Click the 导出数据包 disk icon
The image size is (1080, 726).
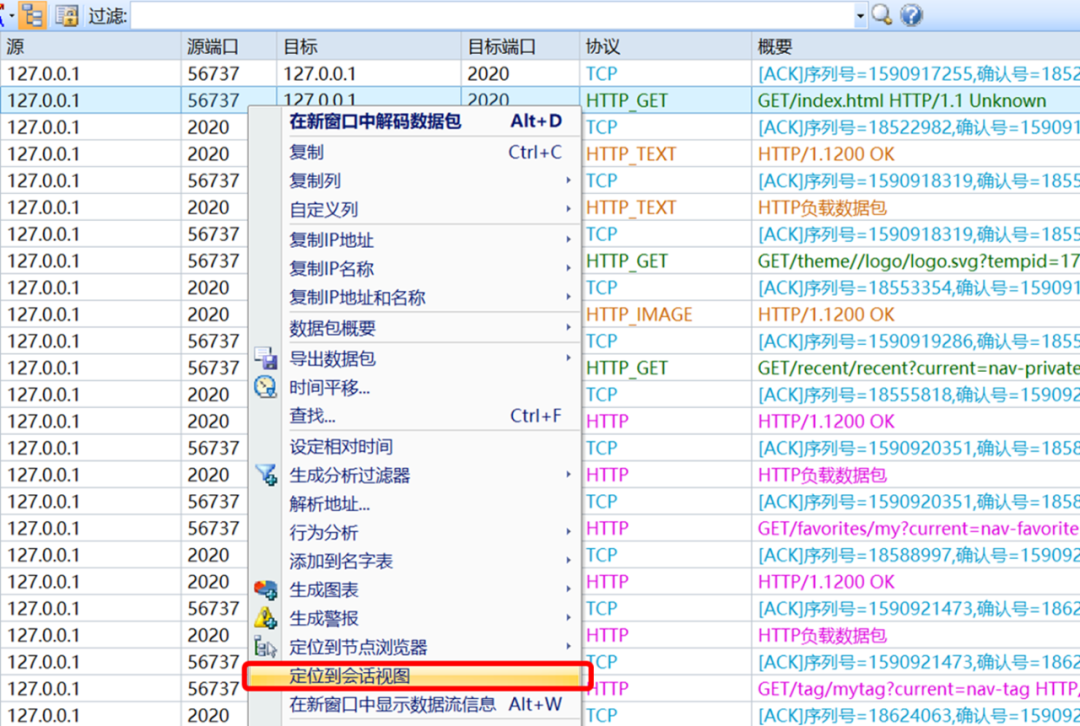(x=265, y=358)
